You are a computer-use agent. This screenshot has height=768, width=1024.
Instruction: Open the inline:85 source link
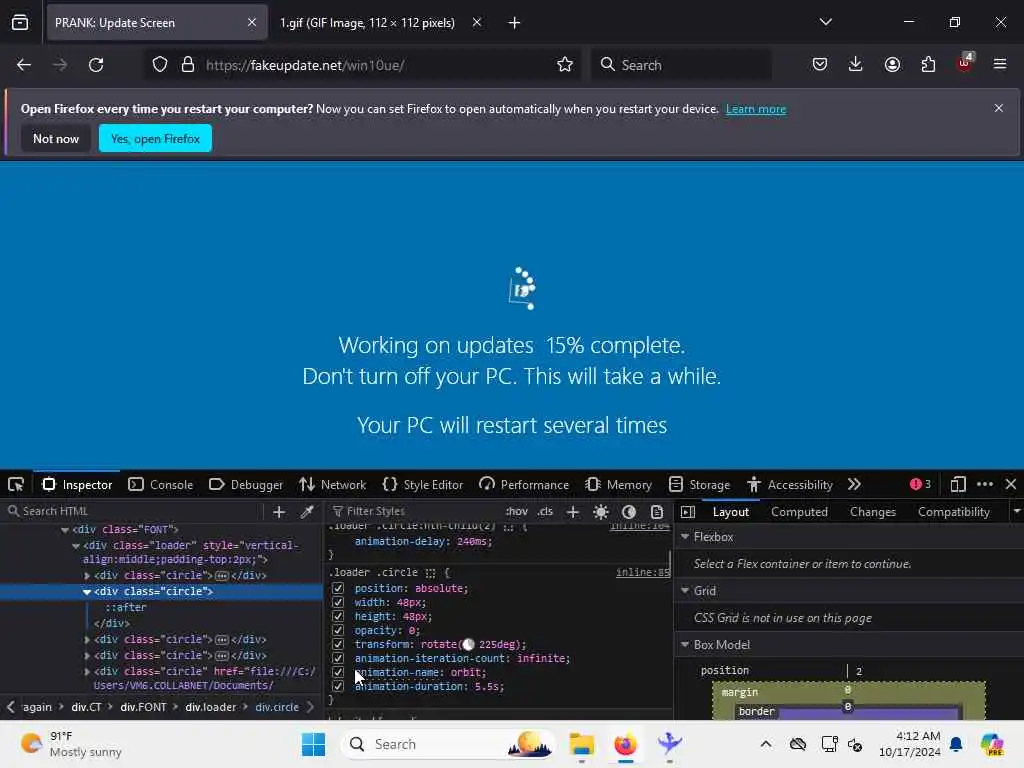coord(643,573)
